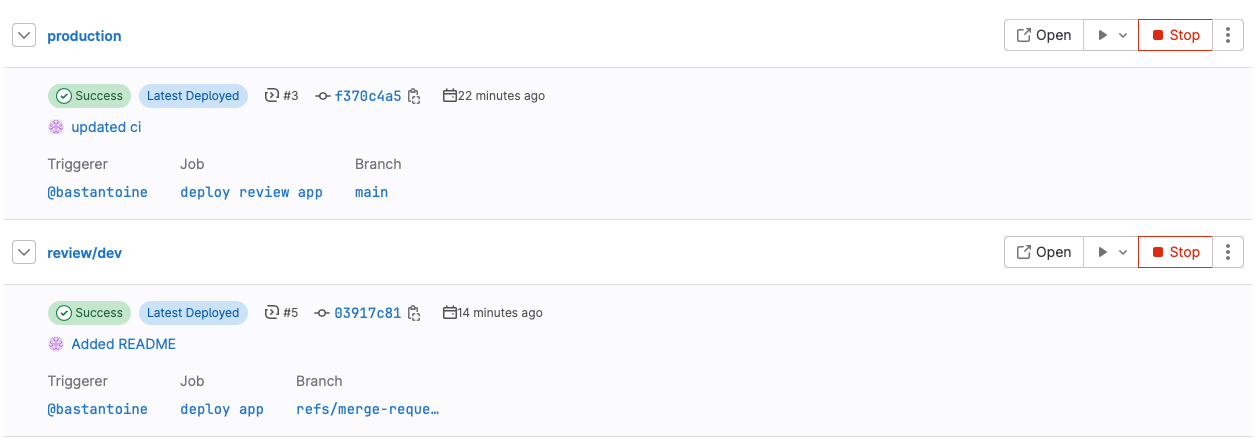
Task: Stop the production environment
Action: tap(1175, 35)
